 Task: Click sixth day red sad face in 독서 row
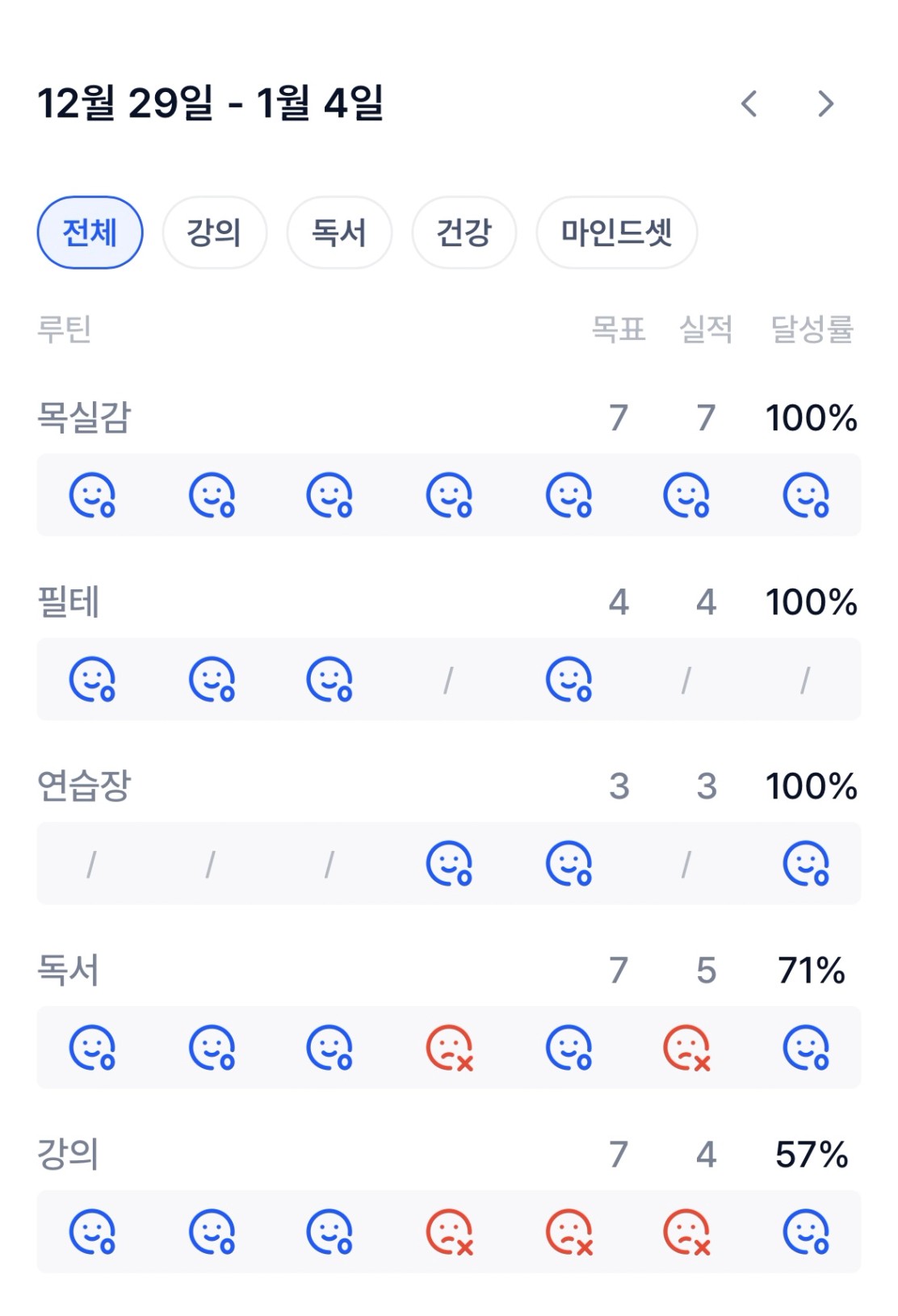pos(686,1048)
